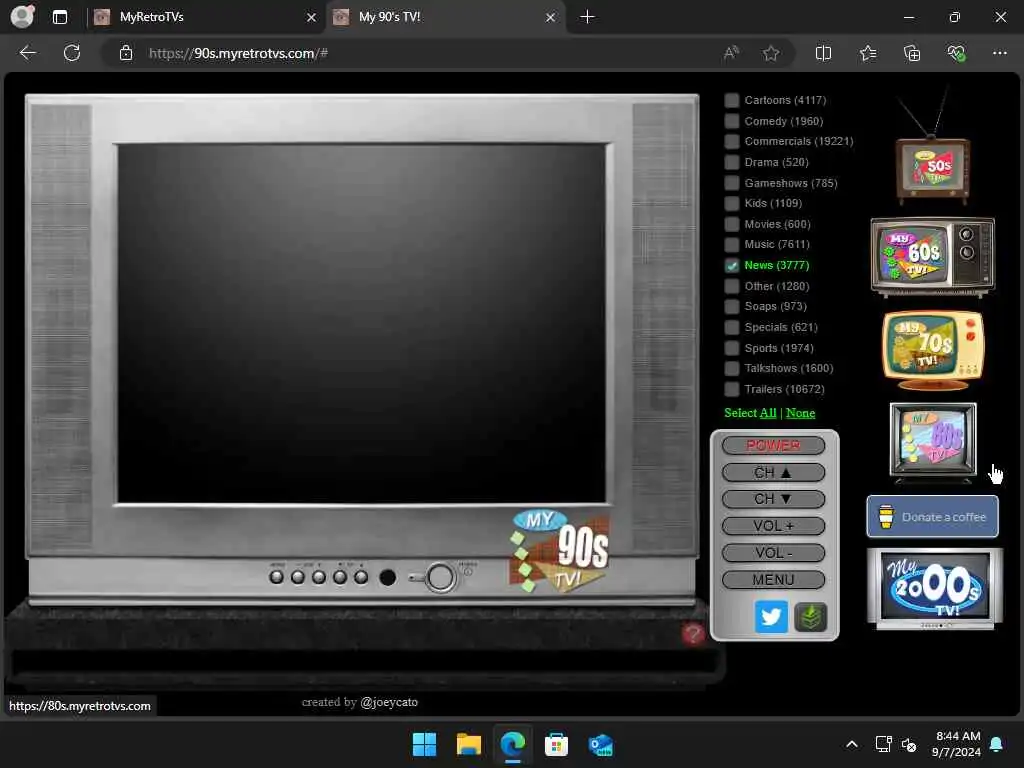The height and width of the screenshot is (768, 1024).
Task: Click the TV's round volume knob
Action: pyautogui.click(x=440, y=578)
